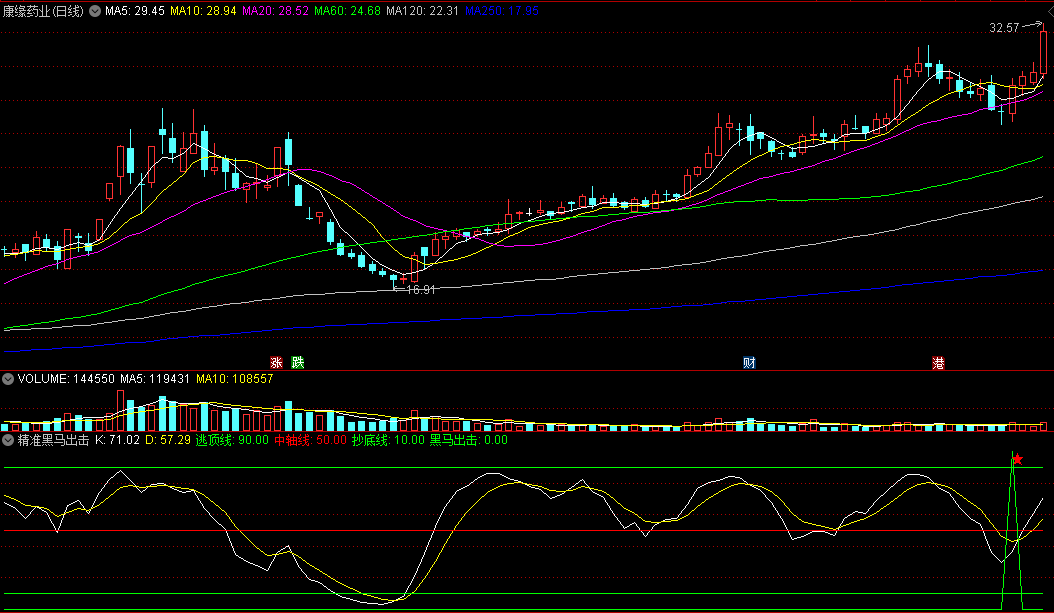Click the 黑马出击: 0.00 label
The height and width of the screenshot is (613, 1054).
(x=469, y=440)
